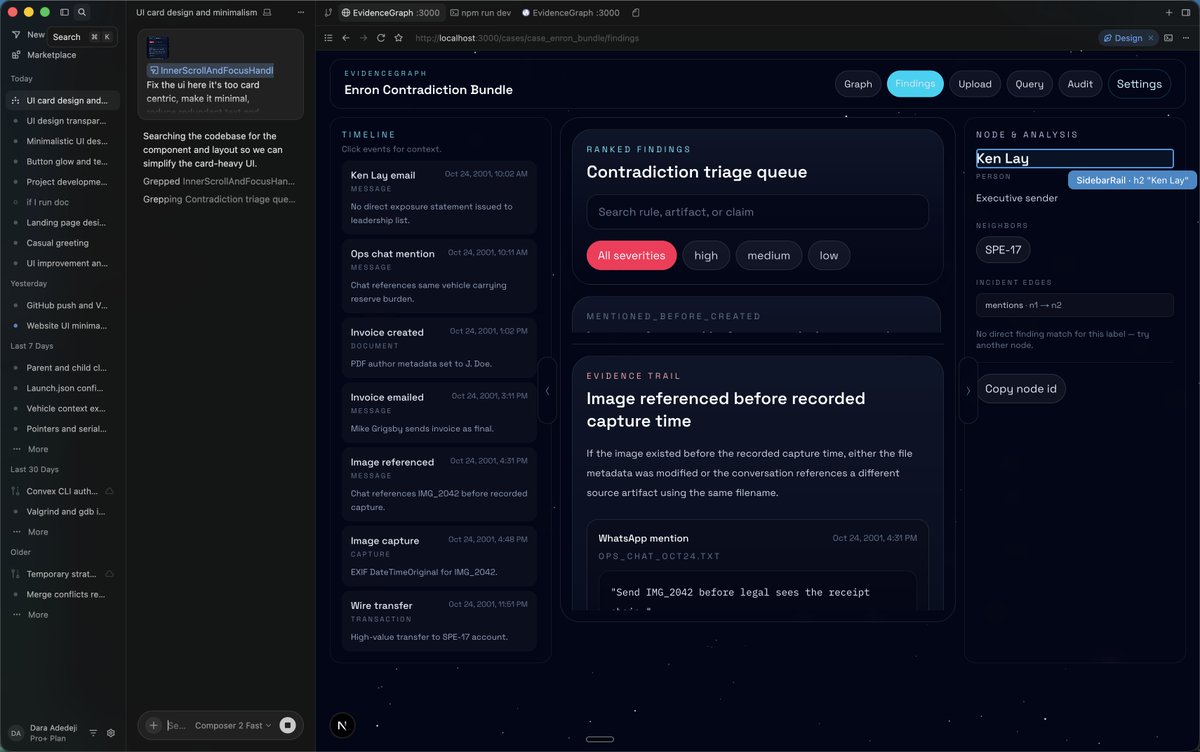This screenshot has width=1200, height=752.
Task: Click New in the sidebar
Action: pyautogui.click(x=27, y=34)
